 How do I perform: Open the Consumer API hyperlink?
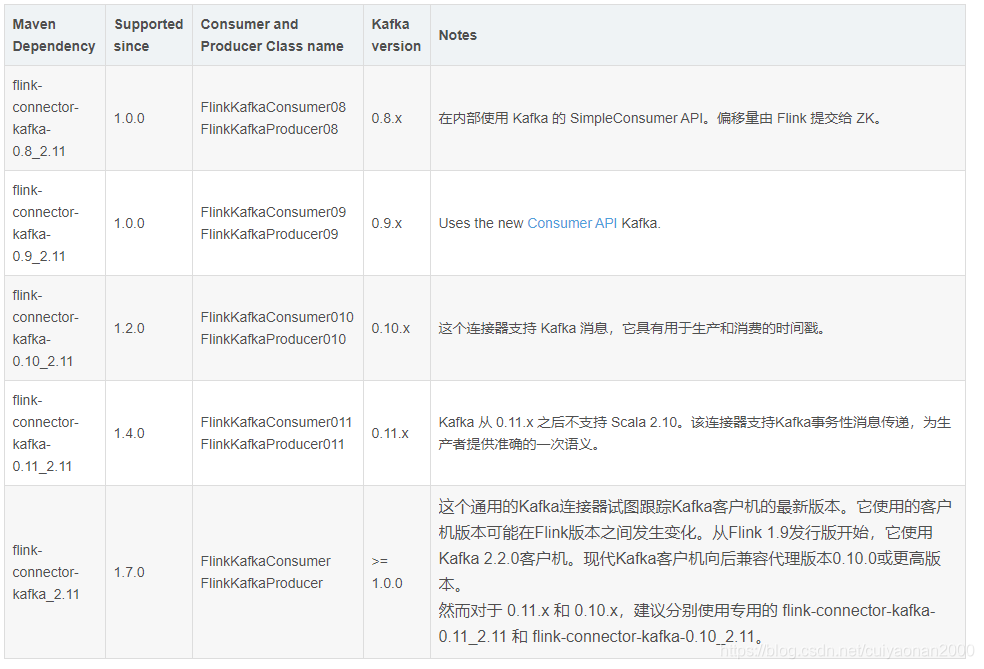[x=571, y=223]
